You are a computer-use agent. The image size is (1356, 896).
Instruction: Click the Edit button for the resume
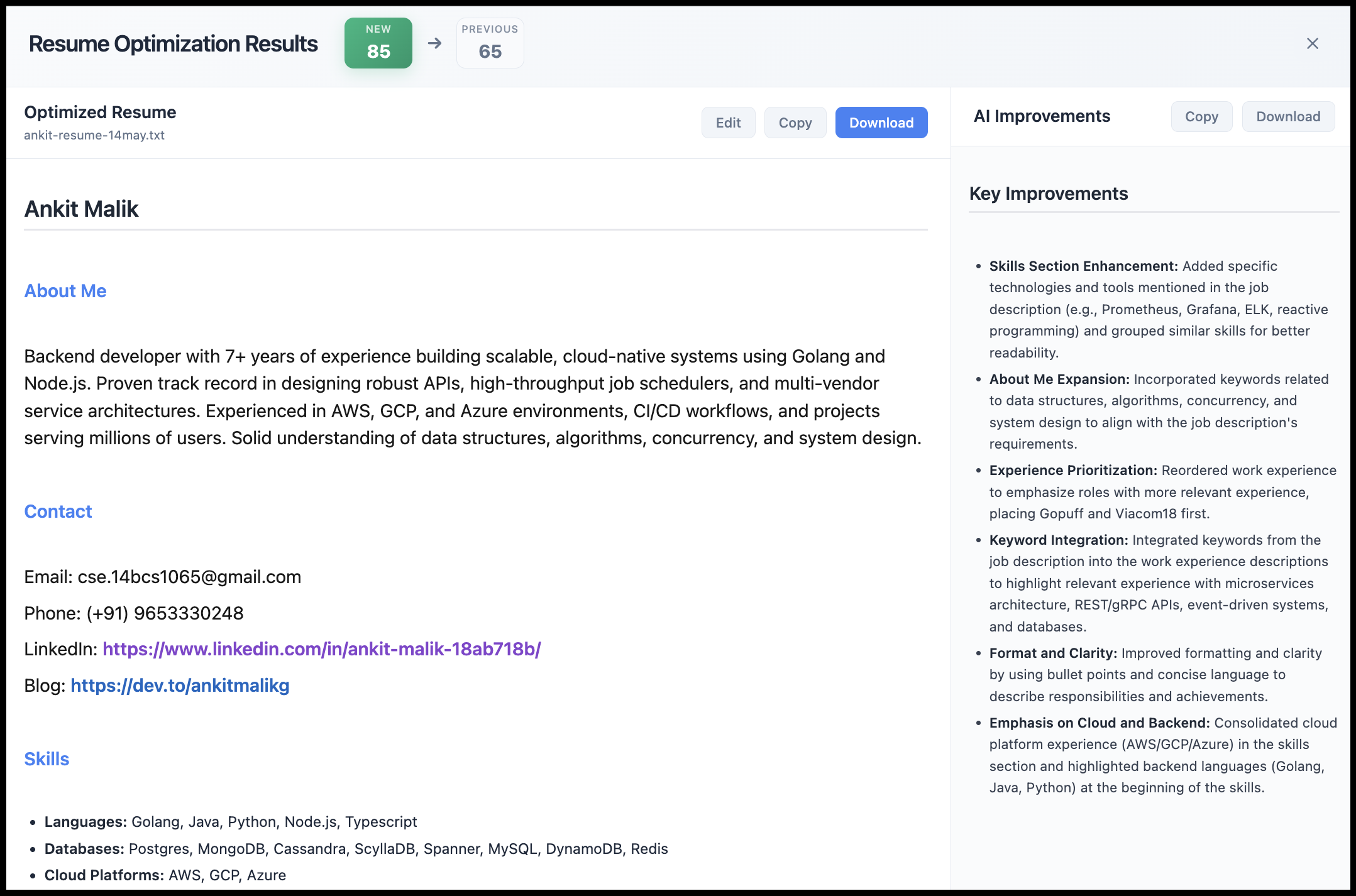(x=728, y=123)
